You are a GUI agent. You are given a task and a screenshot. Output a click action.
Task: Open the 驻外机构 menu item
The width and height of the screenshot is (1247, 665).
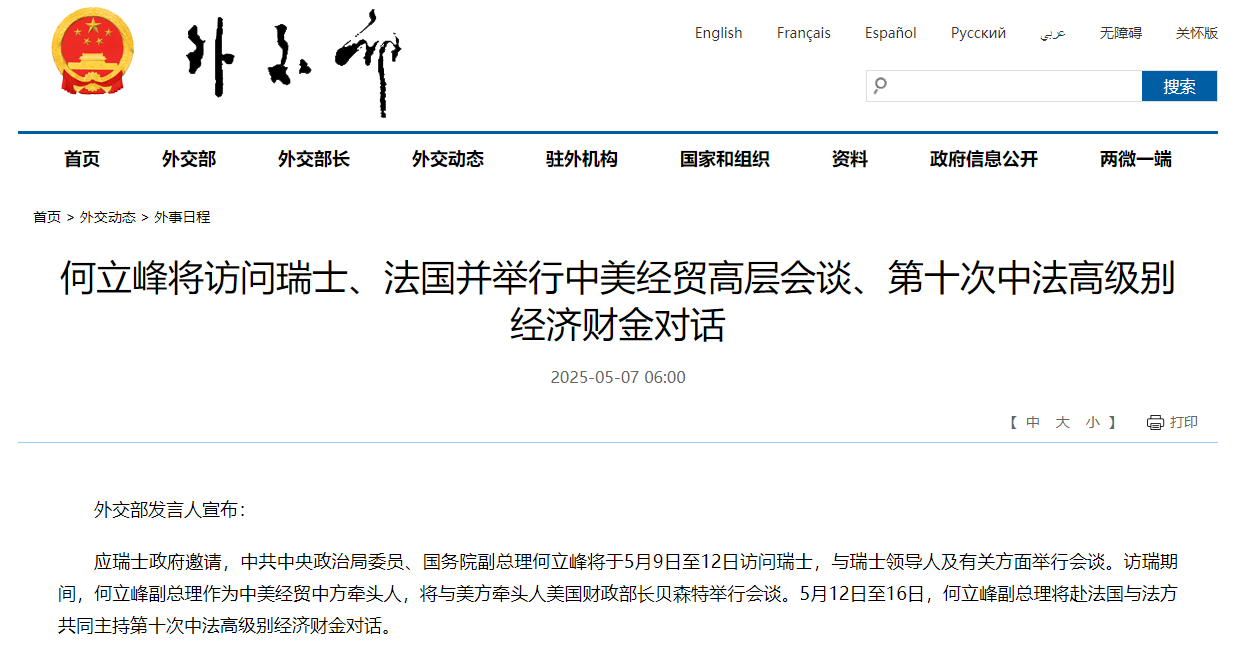coord(582,159)
